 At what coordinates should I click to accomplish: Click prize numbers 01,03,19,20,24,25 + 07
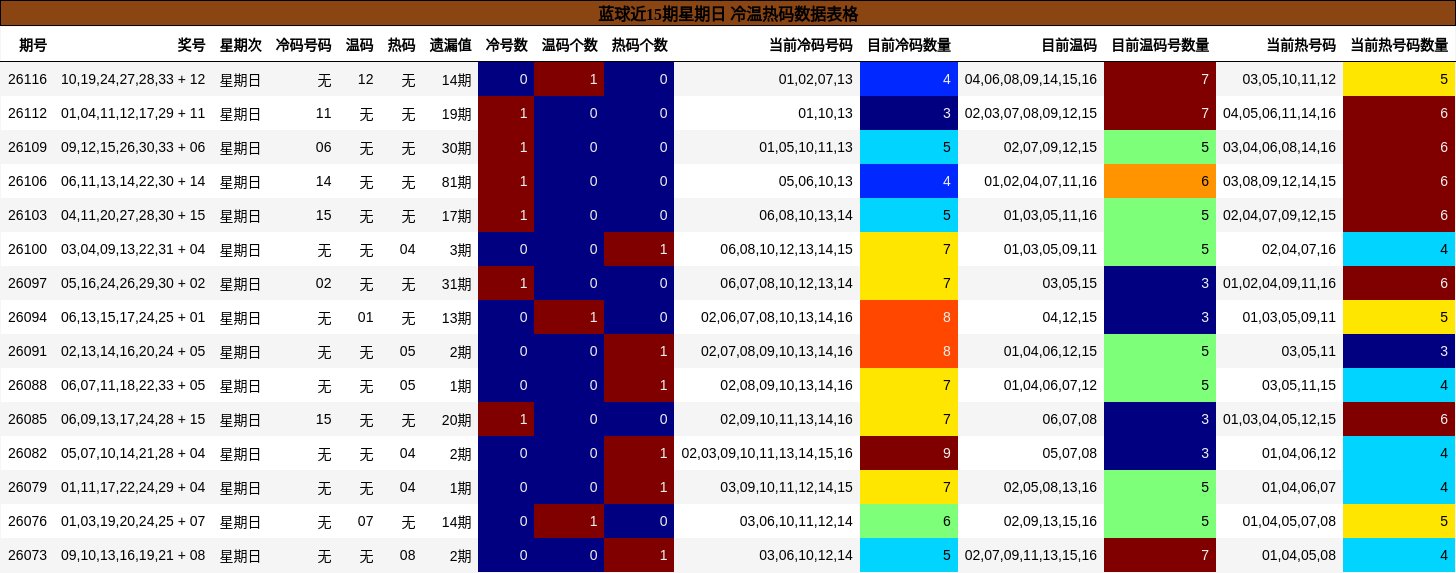click(133, 521)
